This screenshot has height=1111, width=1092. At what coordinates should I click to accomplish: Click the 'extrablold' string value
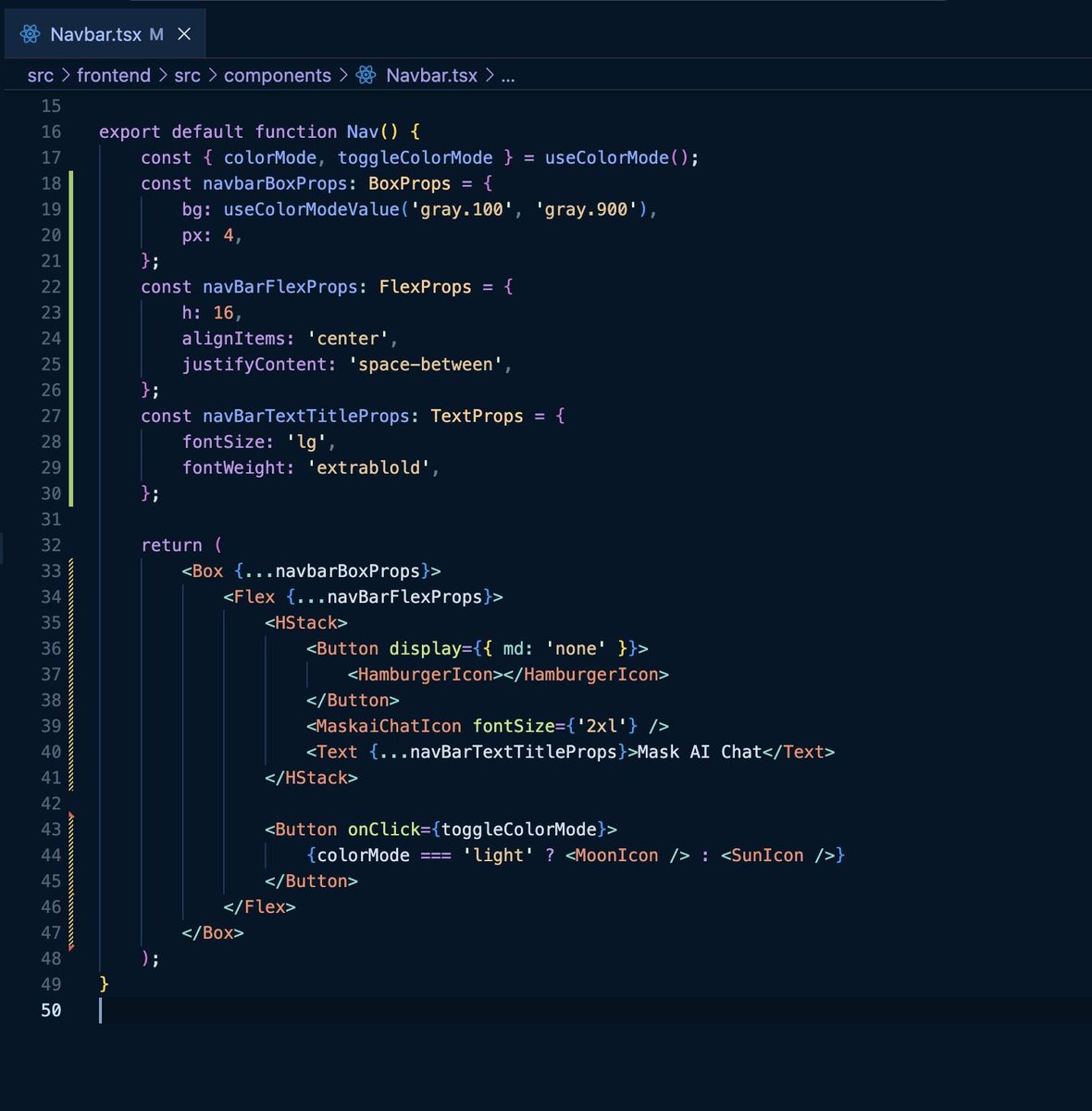[x=368, y=468]
